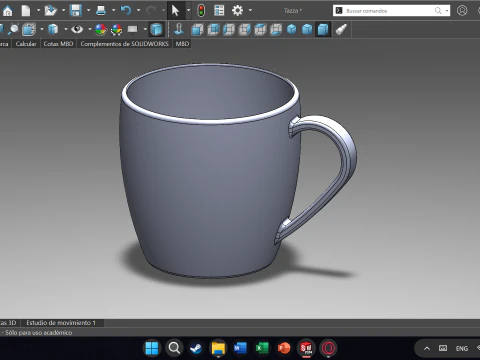Image resolution: width=480 pixels, height=360 pixels.
Task: Click the Open file icon
Action: [x=50, y=11]
